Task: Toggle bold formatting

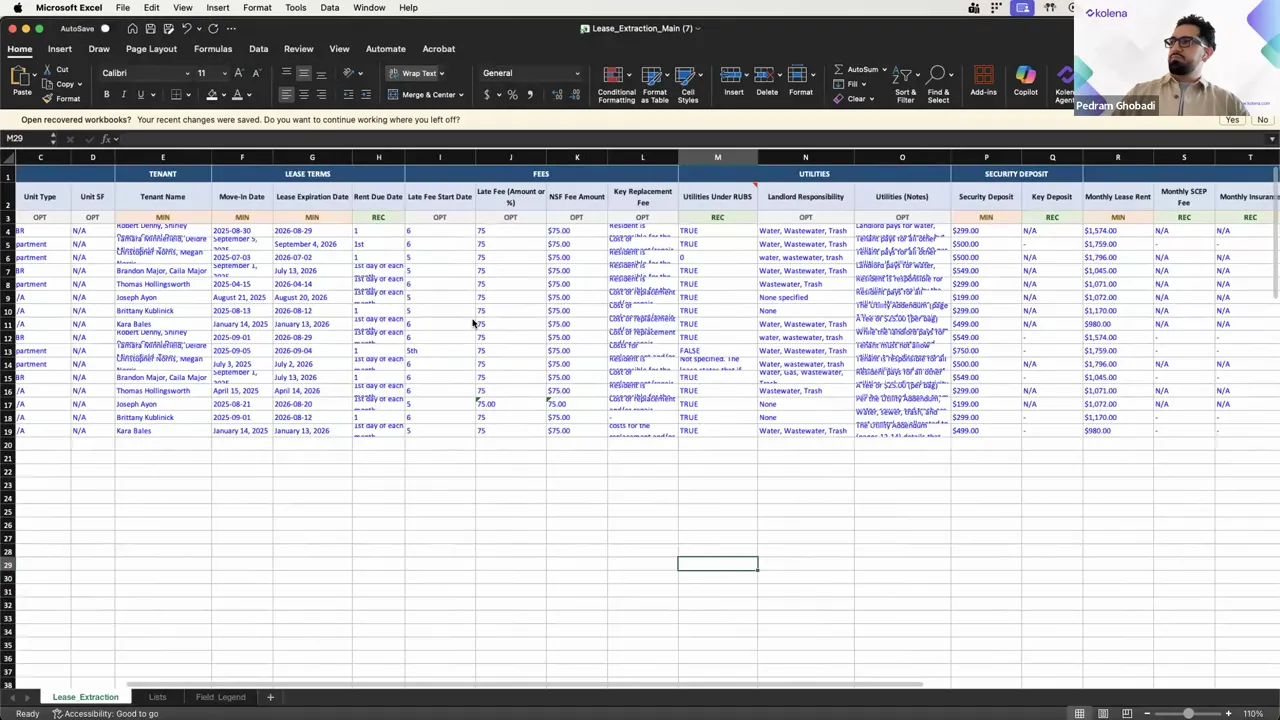Action: (106, 94)
